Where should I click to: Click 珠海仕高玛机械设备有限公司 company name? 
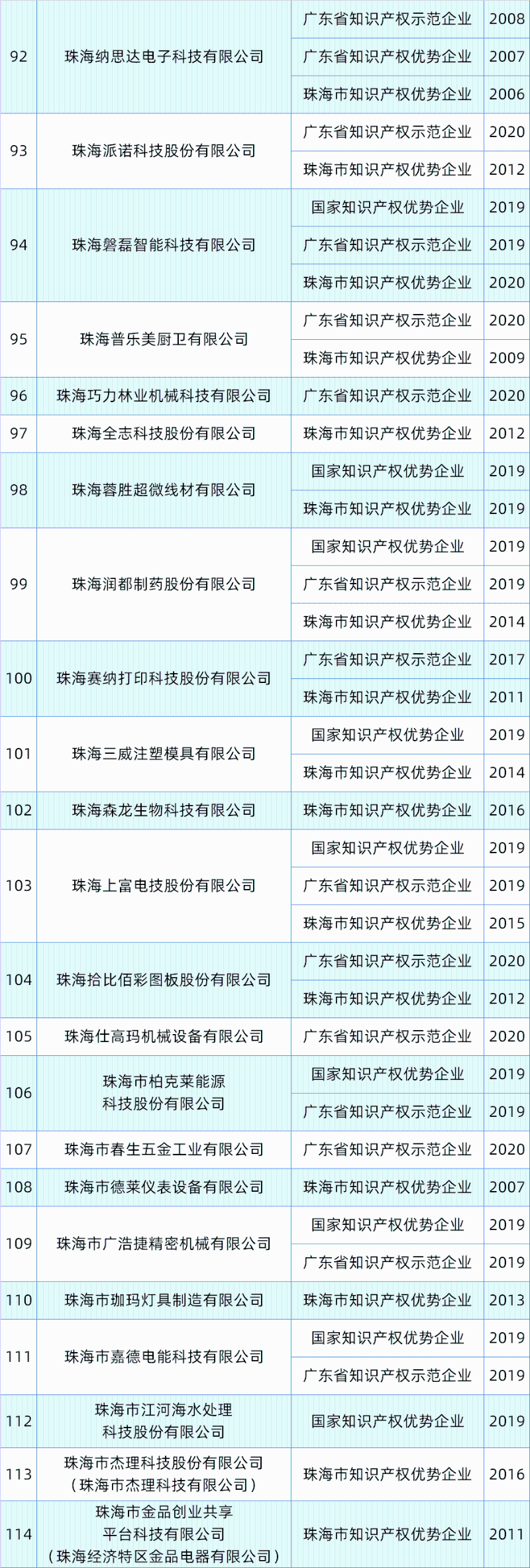click(164, 1037)
